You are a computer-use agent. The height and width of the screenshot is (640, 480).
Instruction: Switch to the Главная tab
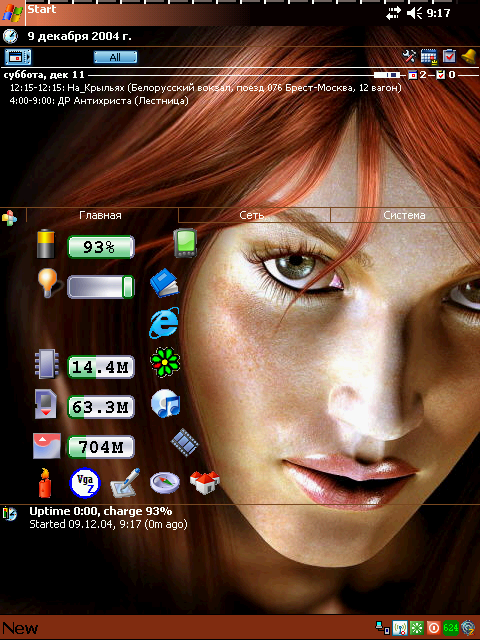(100, 215)
